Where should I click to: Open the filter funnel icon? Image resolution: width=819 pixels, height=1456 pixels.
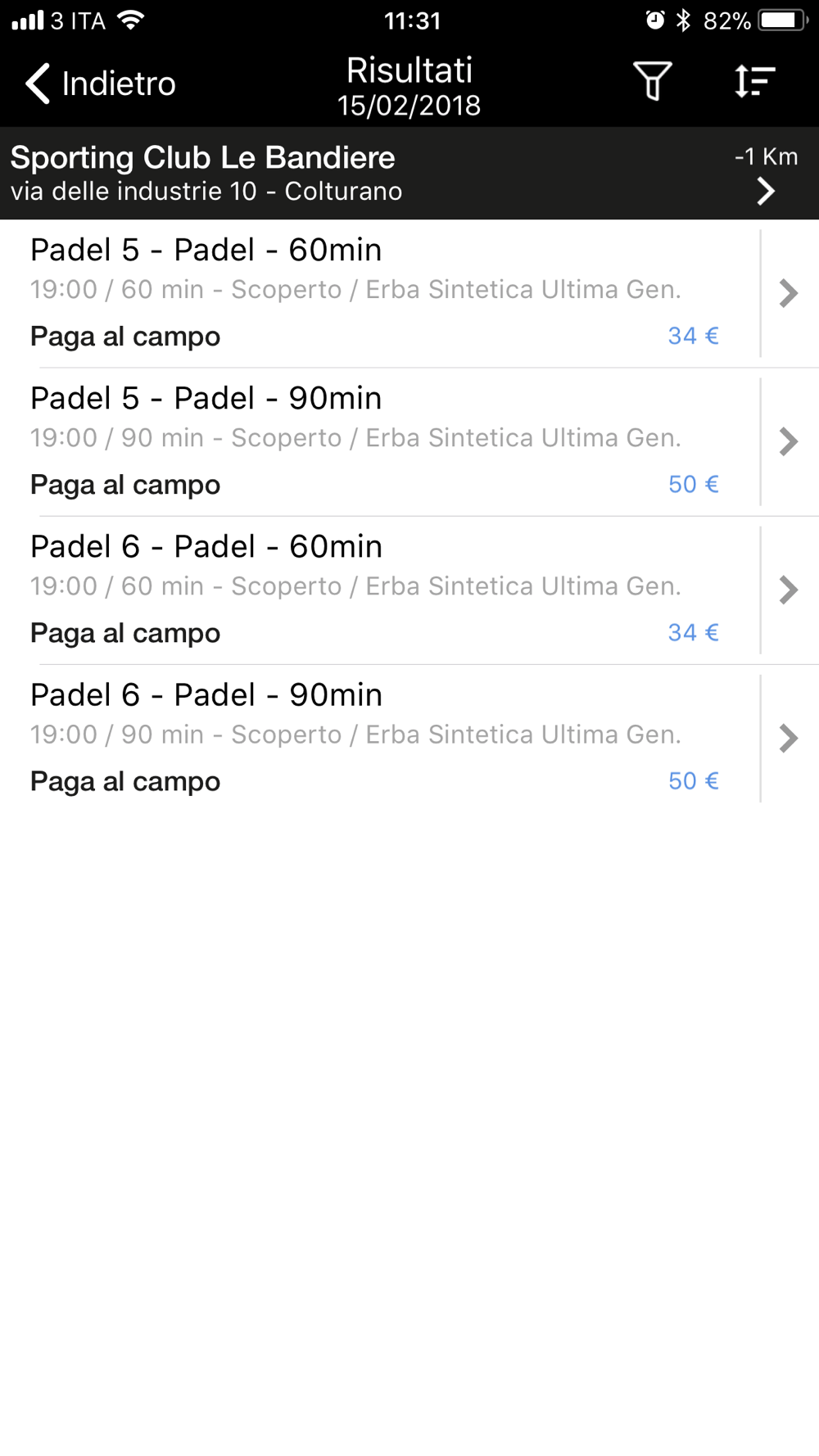coord(652,81)
